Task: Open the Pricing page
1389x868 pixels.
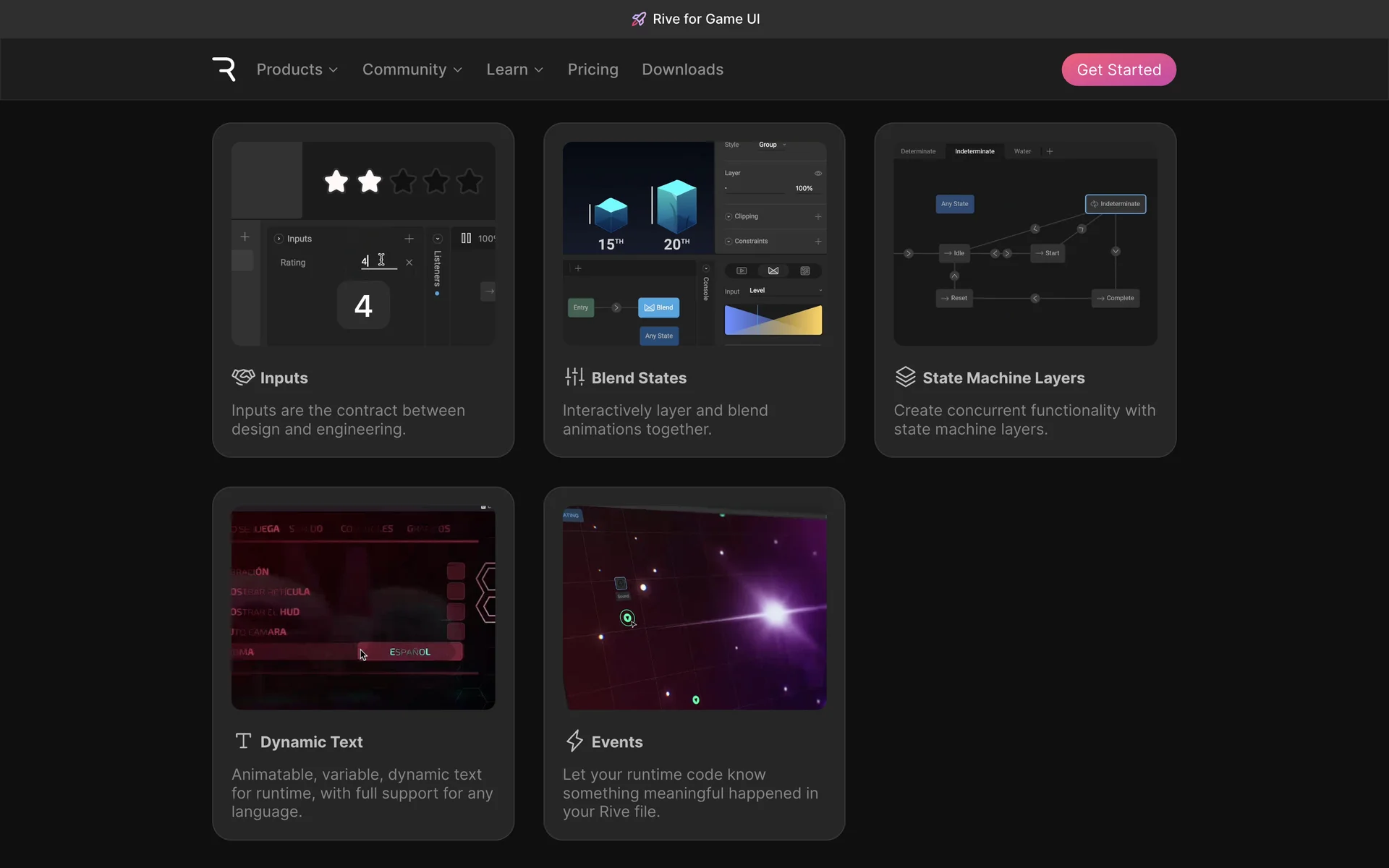Action: pos(592,69)
